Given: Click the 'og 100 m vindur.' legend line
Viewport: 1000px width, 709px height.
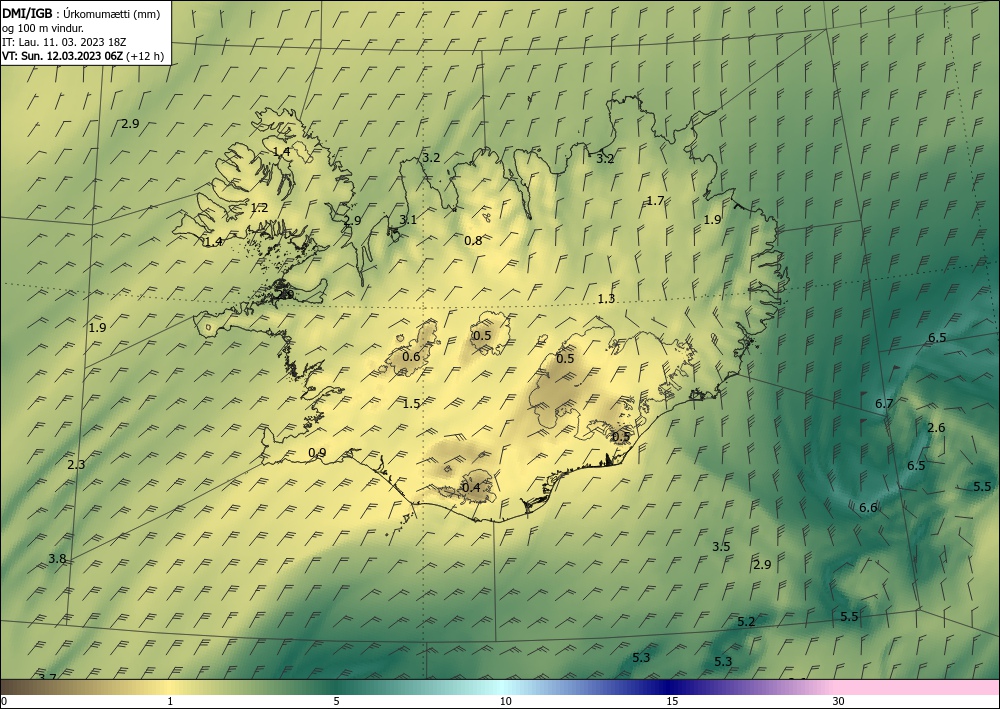Looking at the screenshot, I should point(43,28).
